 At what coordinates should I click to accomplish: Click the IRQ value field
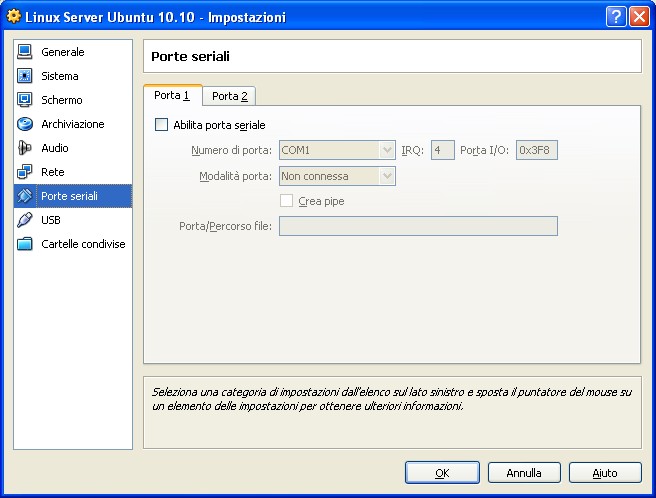442,150
